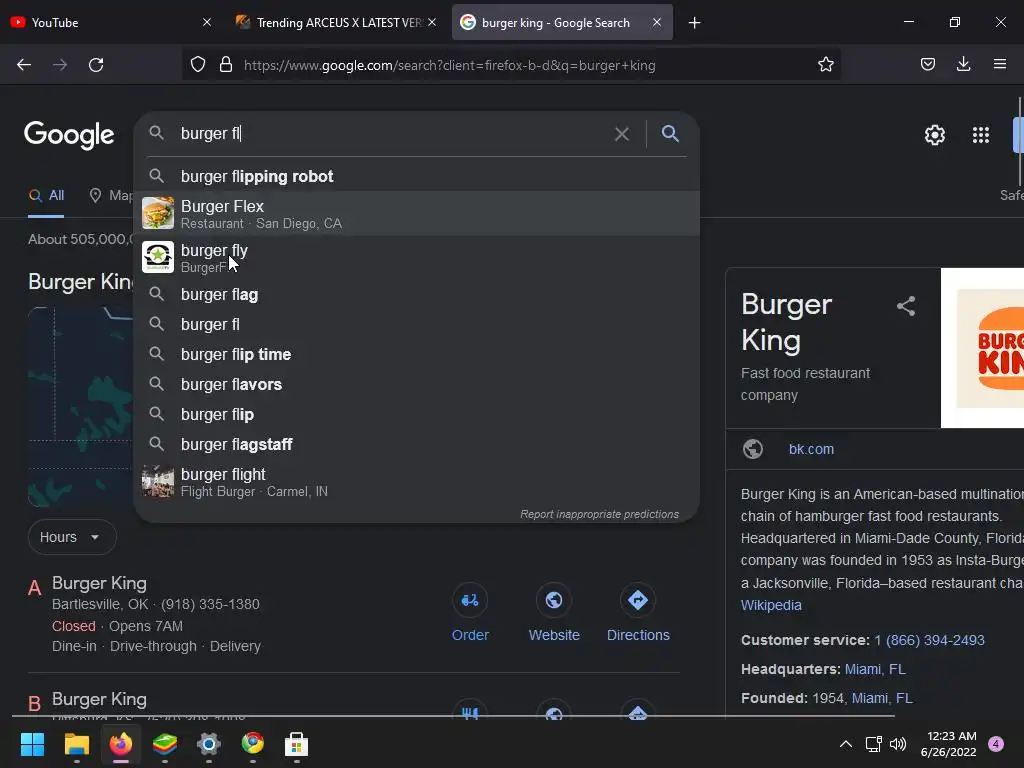Image resolution: width=1024 pixels, height=768 pixels.
Task: Open a new browser tab
Action: pos(694,23)
